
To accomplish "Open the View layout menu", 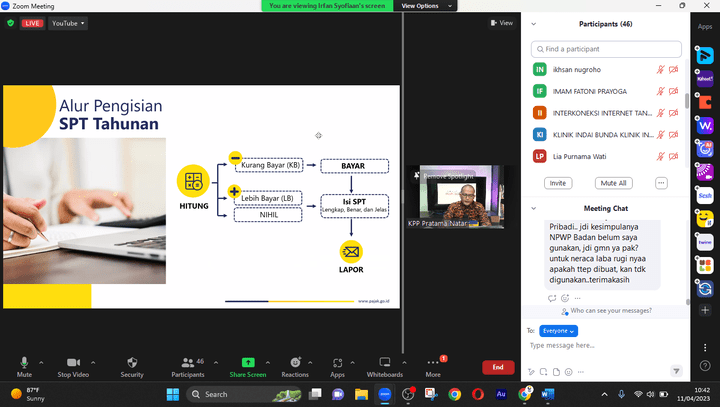I will click(x=503, y=23).
